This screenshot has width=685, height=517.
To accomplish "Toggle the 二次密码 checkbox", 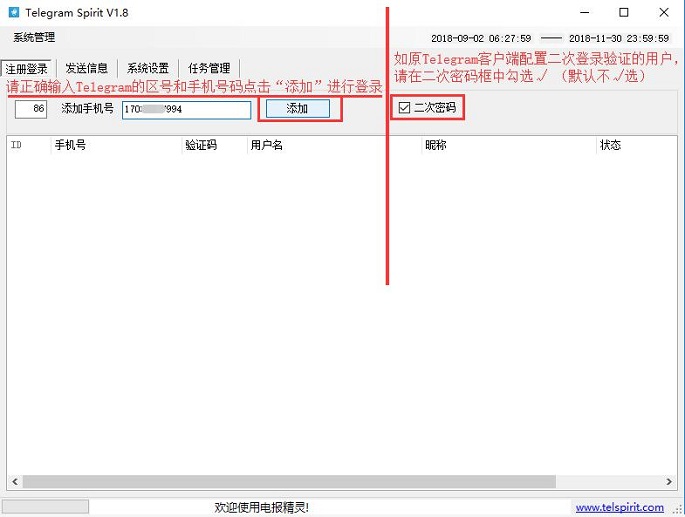I will pos(404,108).
